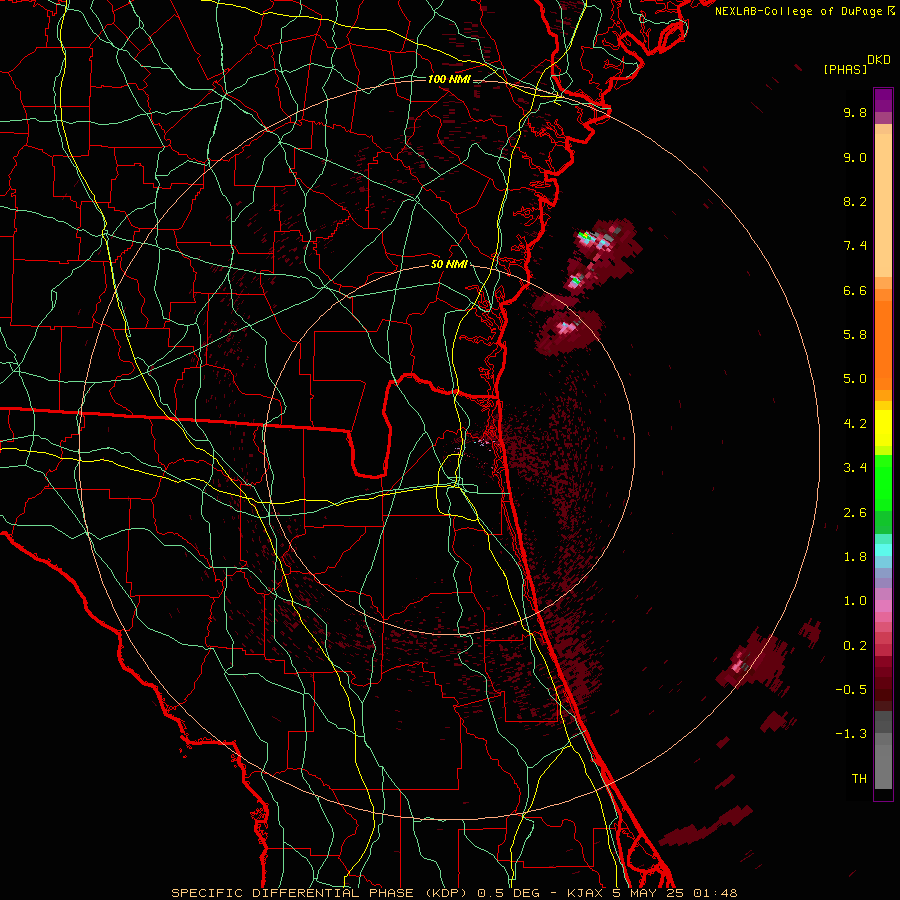Image resolution: width=900 pixels, height=900 pixels.
Task: Click the 4.2 legend value
Action: (855, 424)
